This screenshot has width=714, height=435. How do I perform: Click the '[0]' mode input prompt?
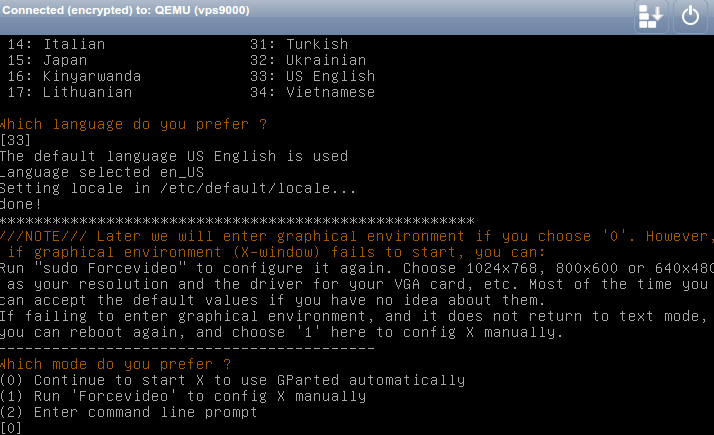tap(11, 428)
